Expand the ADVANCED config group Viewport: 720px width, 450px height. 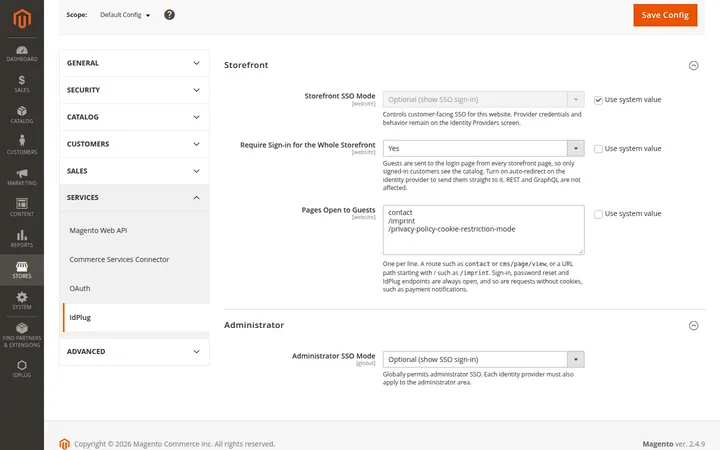click(x=134, y=352)
